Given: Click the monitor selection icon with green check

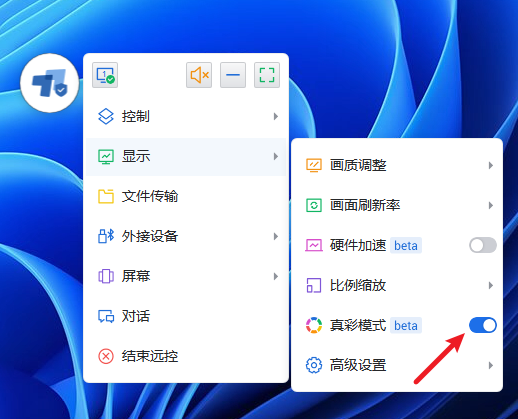Looking at the screenshot, I should click(x=105, y=75).
